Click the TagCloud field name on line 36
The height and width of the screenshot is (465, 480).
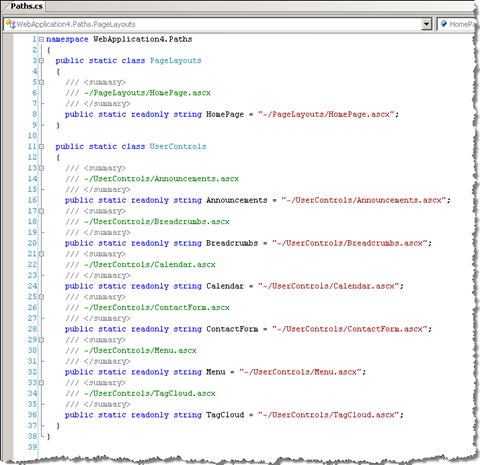(225, 415)
